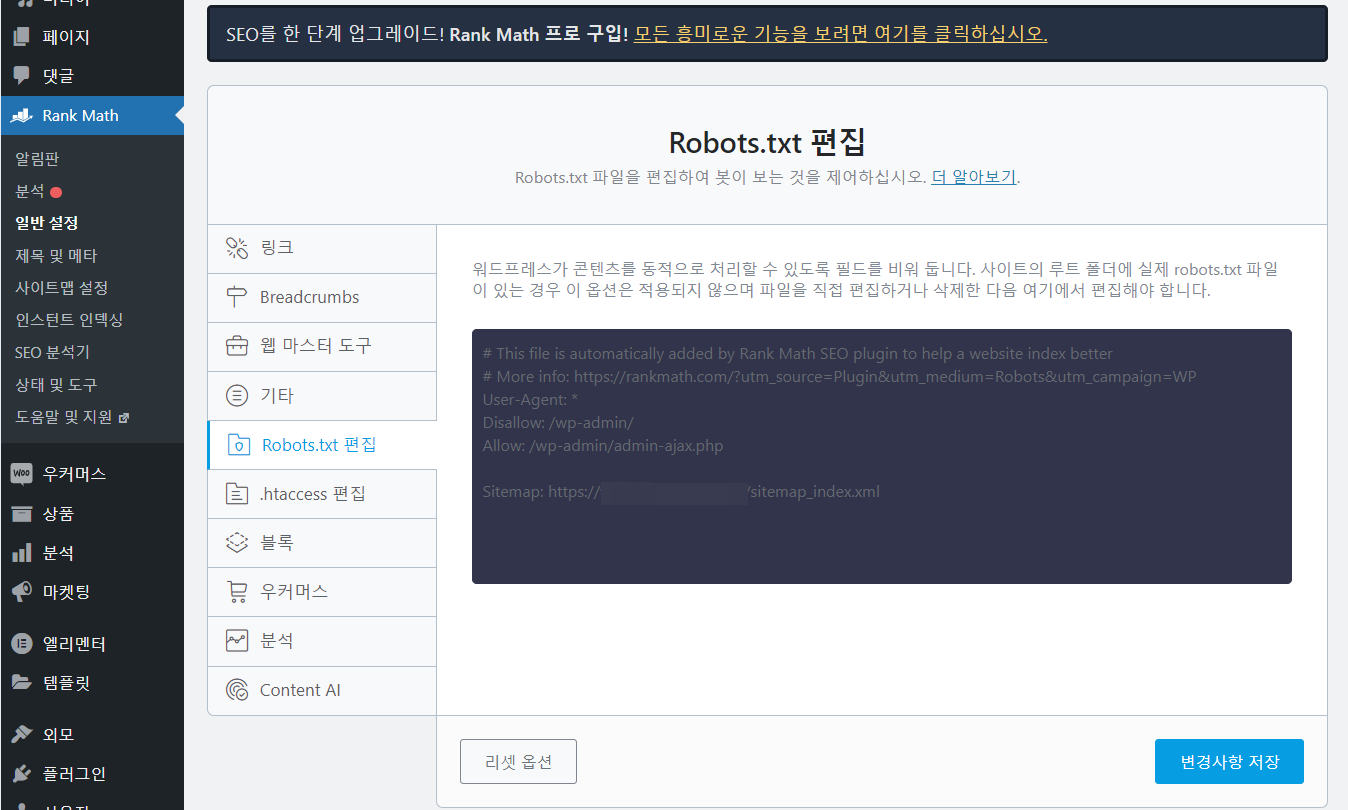Open Rank Math 분석 submenu item
Viewport: 1348px width, 810px height.
pyautogui.click(x=30, y=191)
